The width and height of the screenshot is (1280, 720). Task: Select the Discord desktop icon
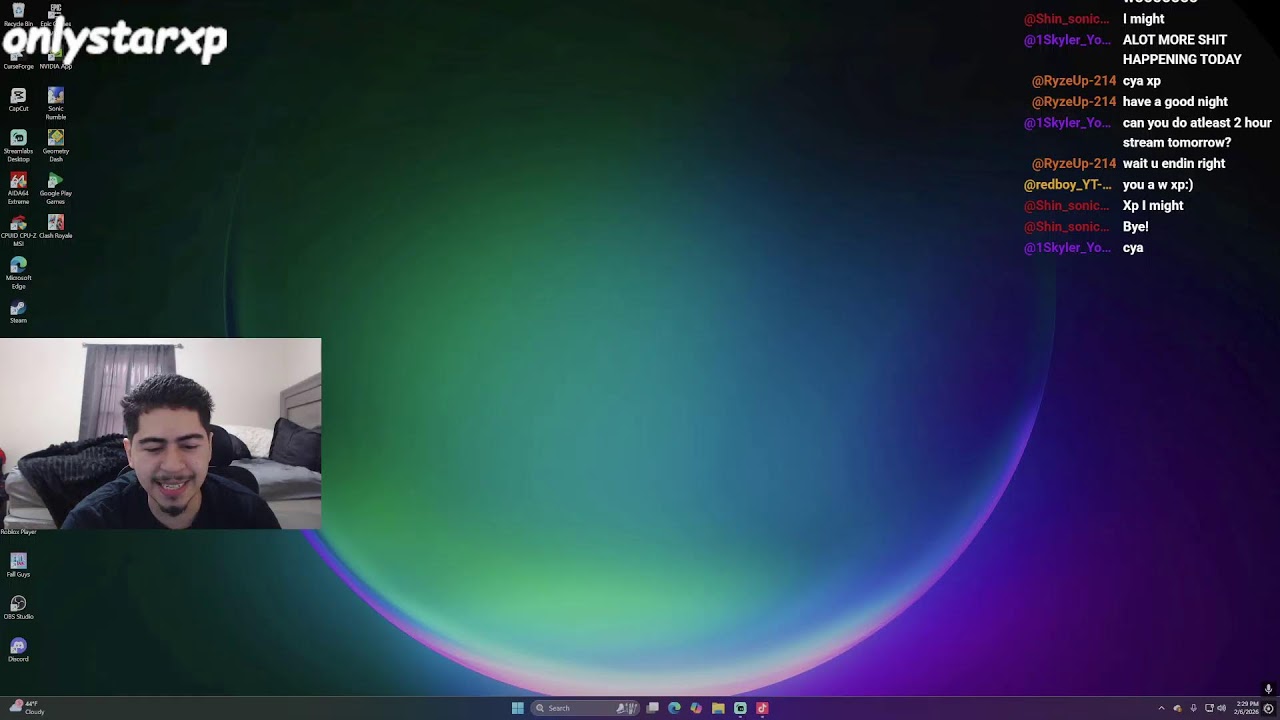click(18, 650)
